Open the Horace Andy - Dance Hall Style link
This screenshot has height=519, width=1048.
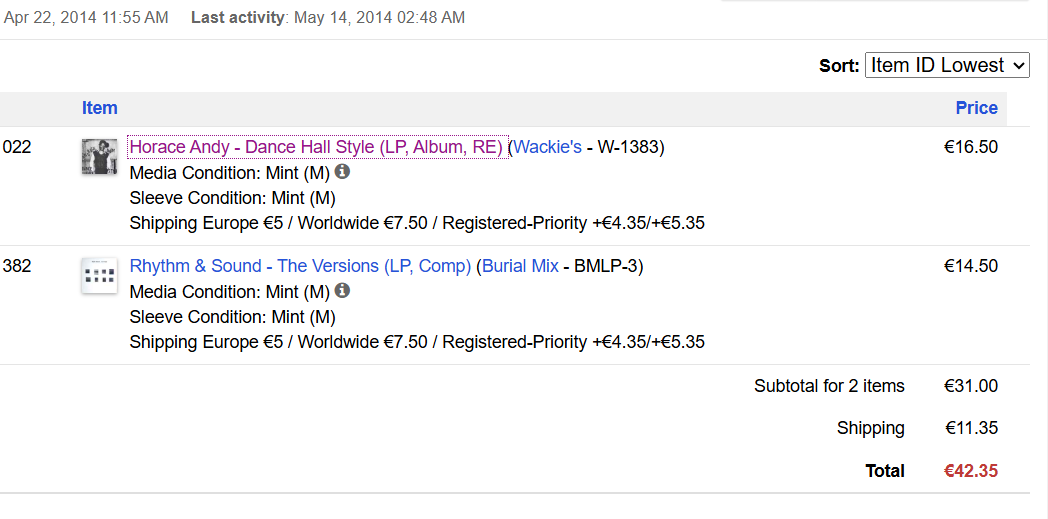point(316,147)
